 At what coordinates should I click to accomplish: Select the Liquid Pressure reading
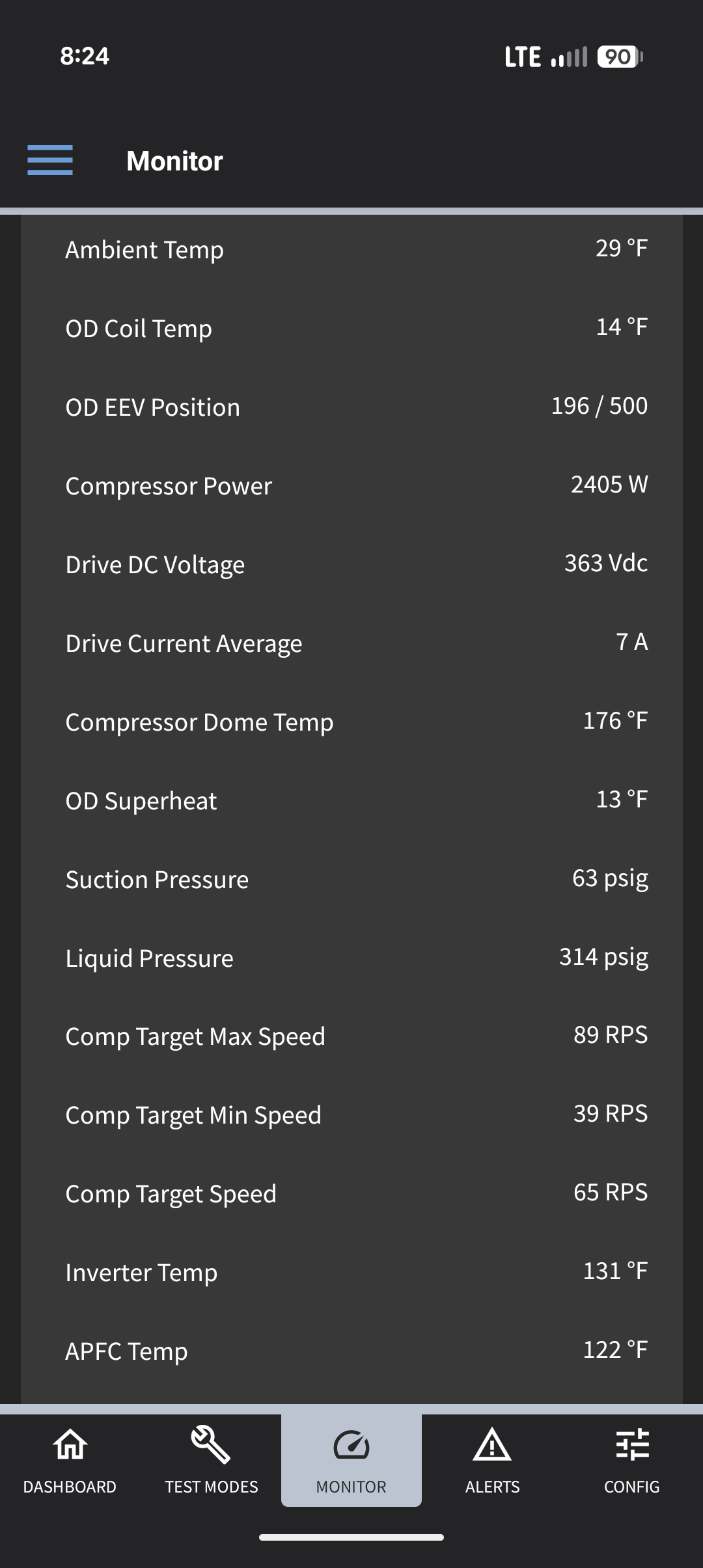click(x=351, y=957)
